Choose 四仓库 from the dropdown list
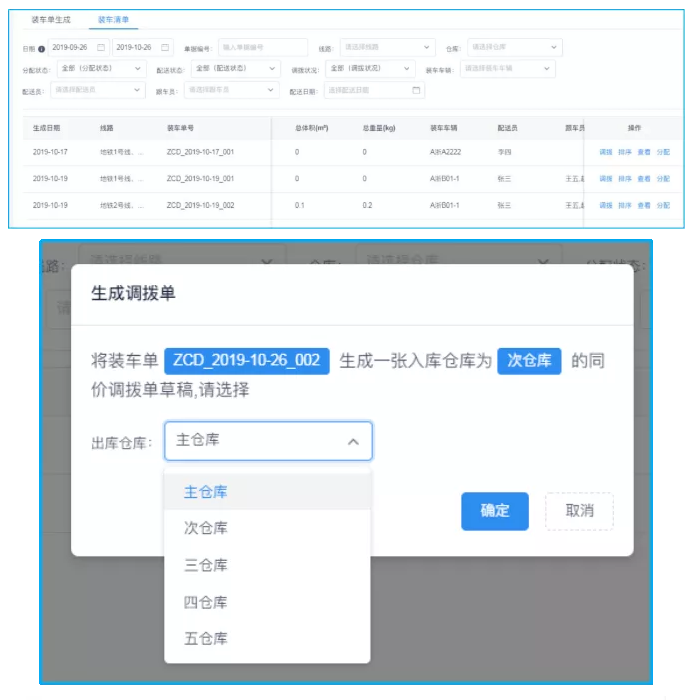 tap(267, 602)
